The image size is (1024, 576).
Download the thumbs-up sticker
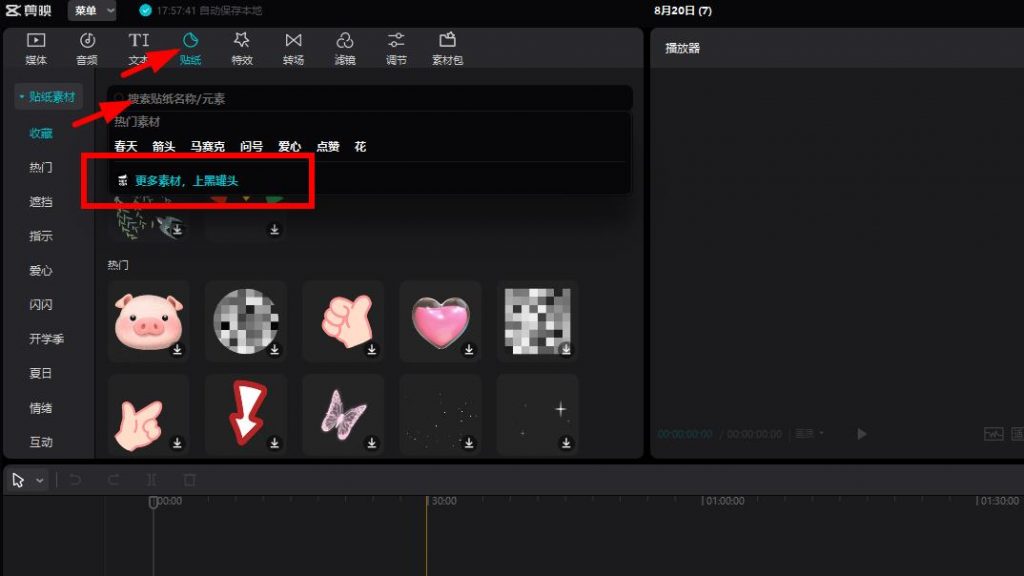372,349
